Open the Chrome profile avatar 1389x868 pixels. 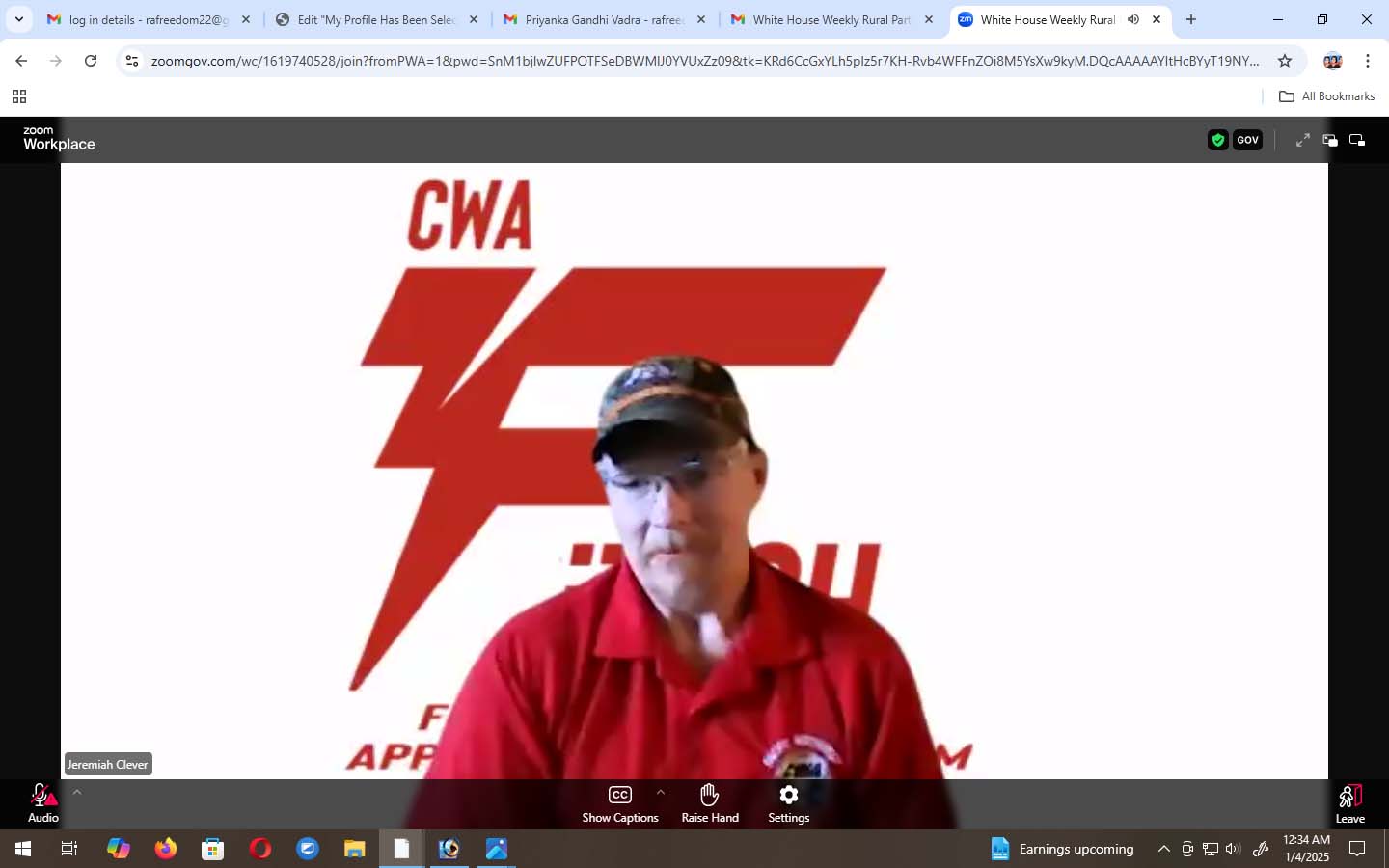click(1333, 61)
